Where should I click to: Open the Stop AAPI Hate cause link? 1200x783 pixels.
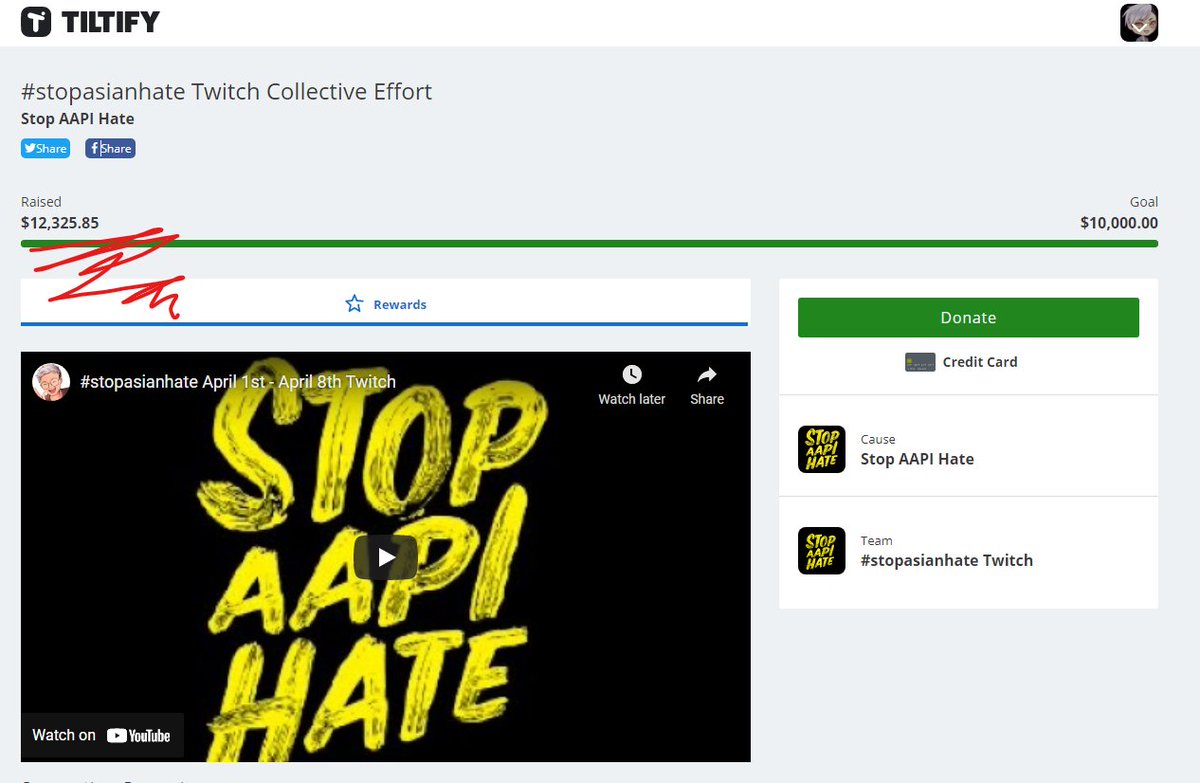coord(917,459)
